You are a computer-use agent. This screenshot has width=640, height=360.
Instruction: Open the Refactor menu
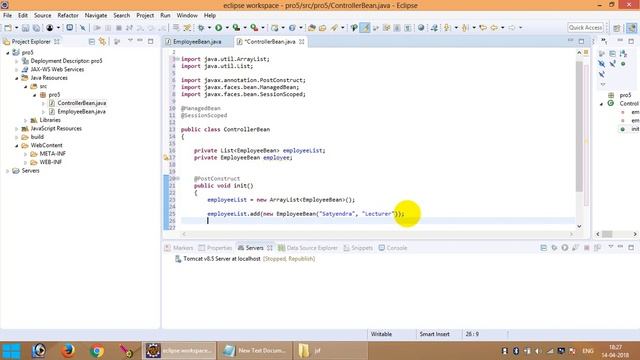tap(68, 16)
